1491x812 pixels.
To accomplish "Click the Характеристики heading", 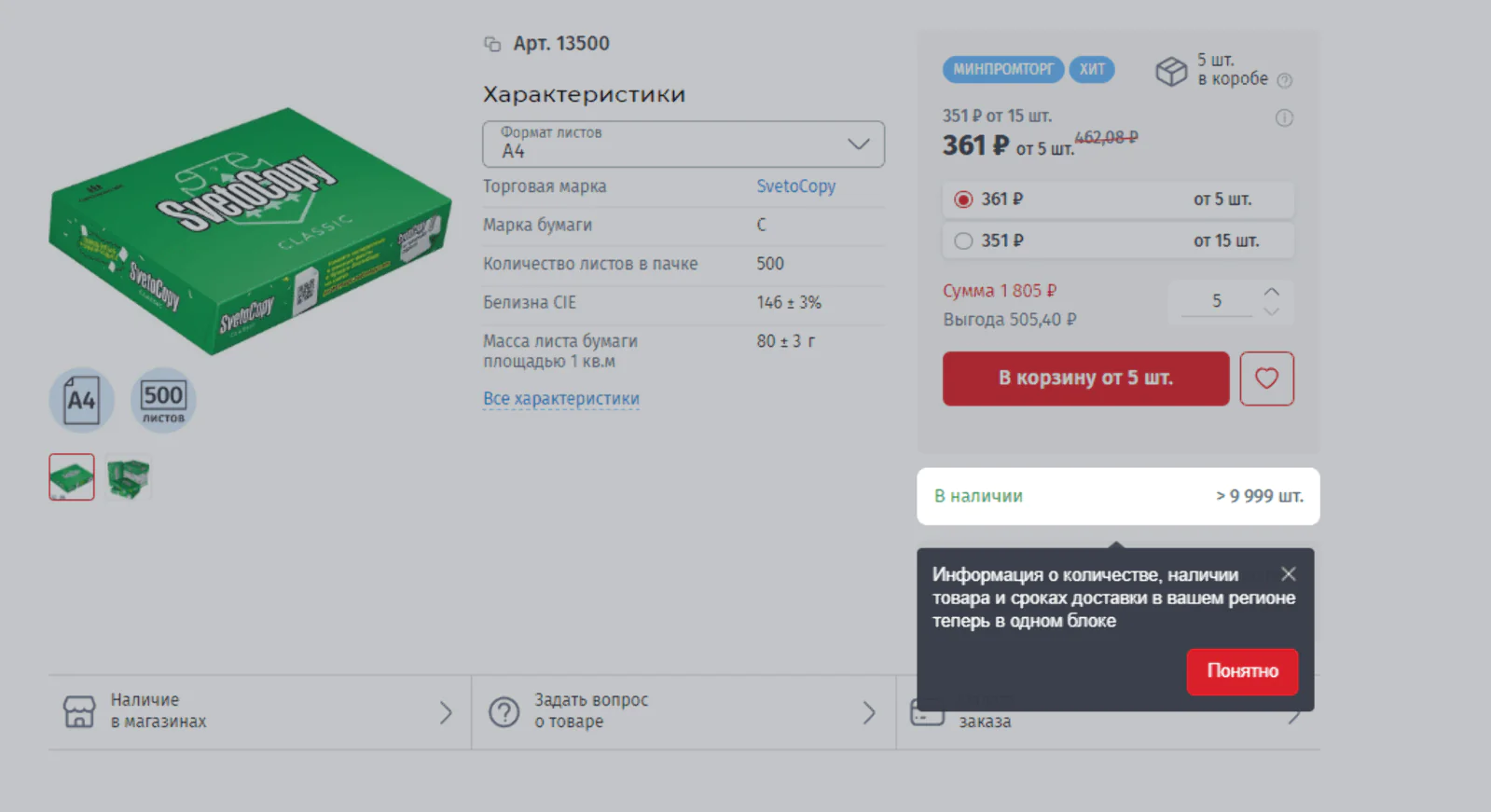I will click(x=585, y=94).
